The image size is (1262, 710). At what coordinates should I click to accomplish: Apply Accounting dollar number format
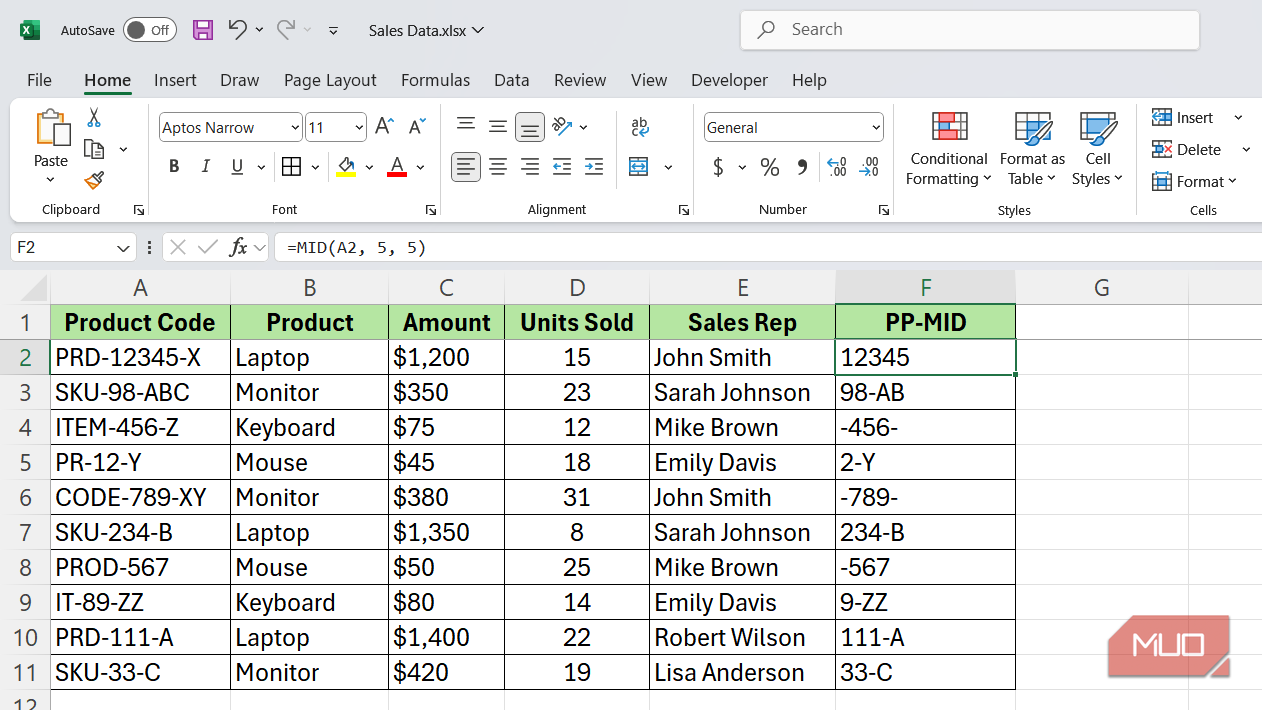pyautogui.click(x=718, y=167)
